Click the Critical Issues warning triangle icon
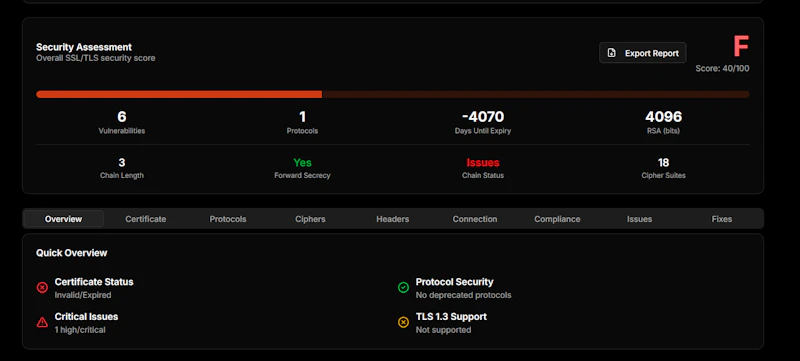 coord(42,322)
